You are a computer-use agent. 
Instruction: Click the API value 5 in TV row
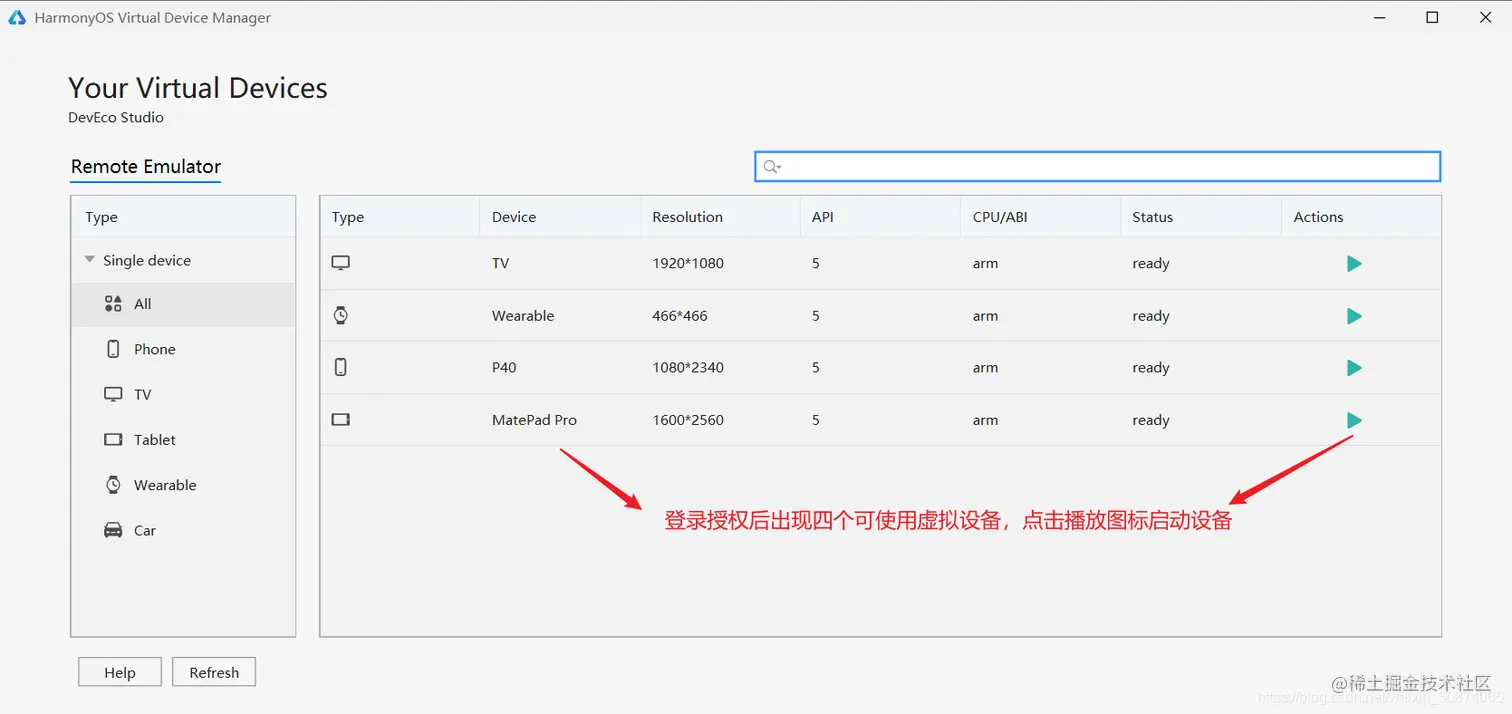click(x=816, y=264)
